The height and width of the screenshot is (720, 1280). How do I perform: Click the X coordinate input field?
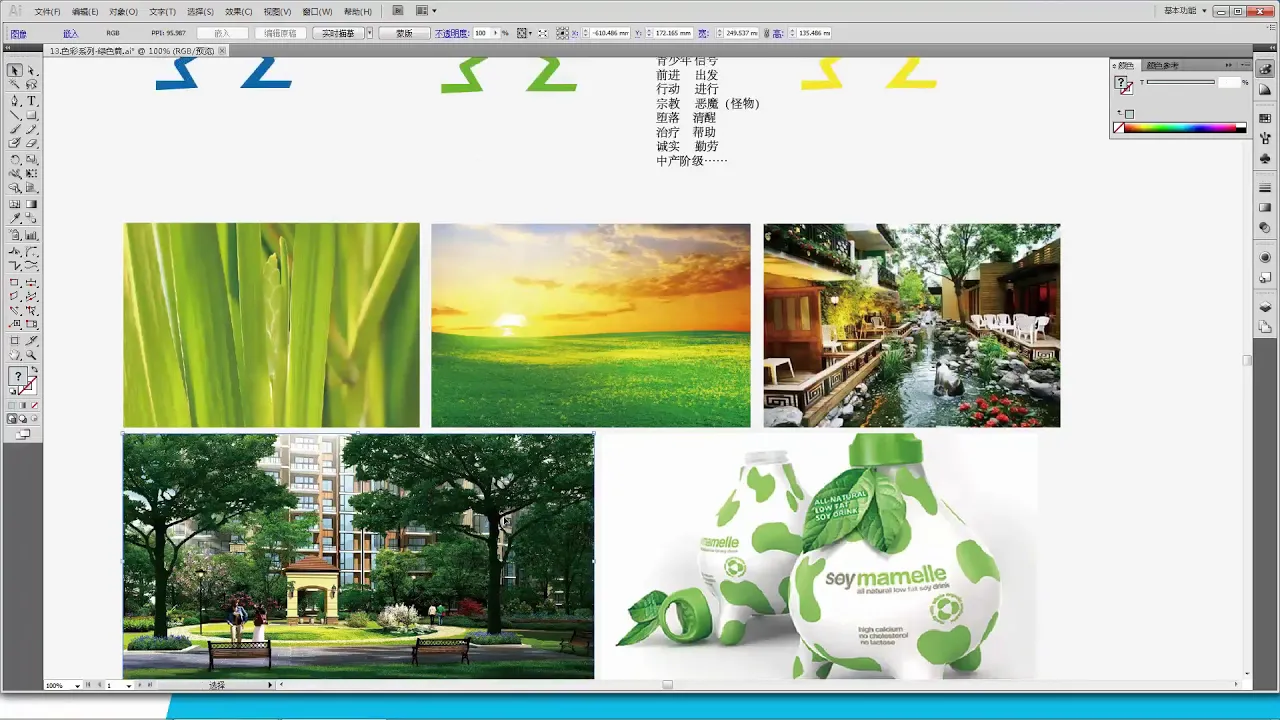click(610, 33)
